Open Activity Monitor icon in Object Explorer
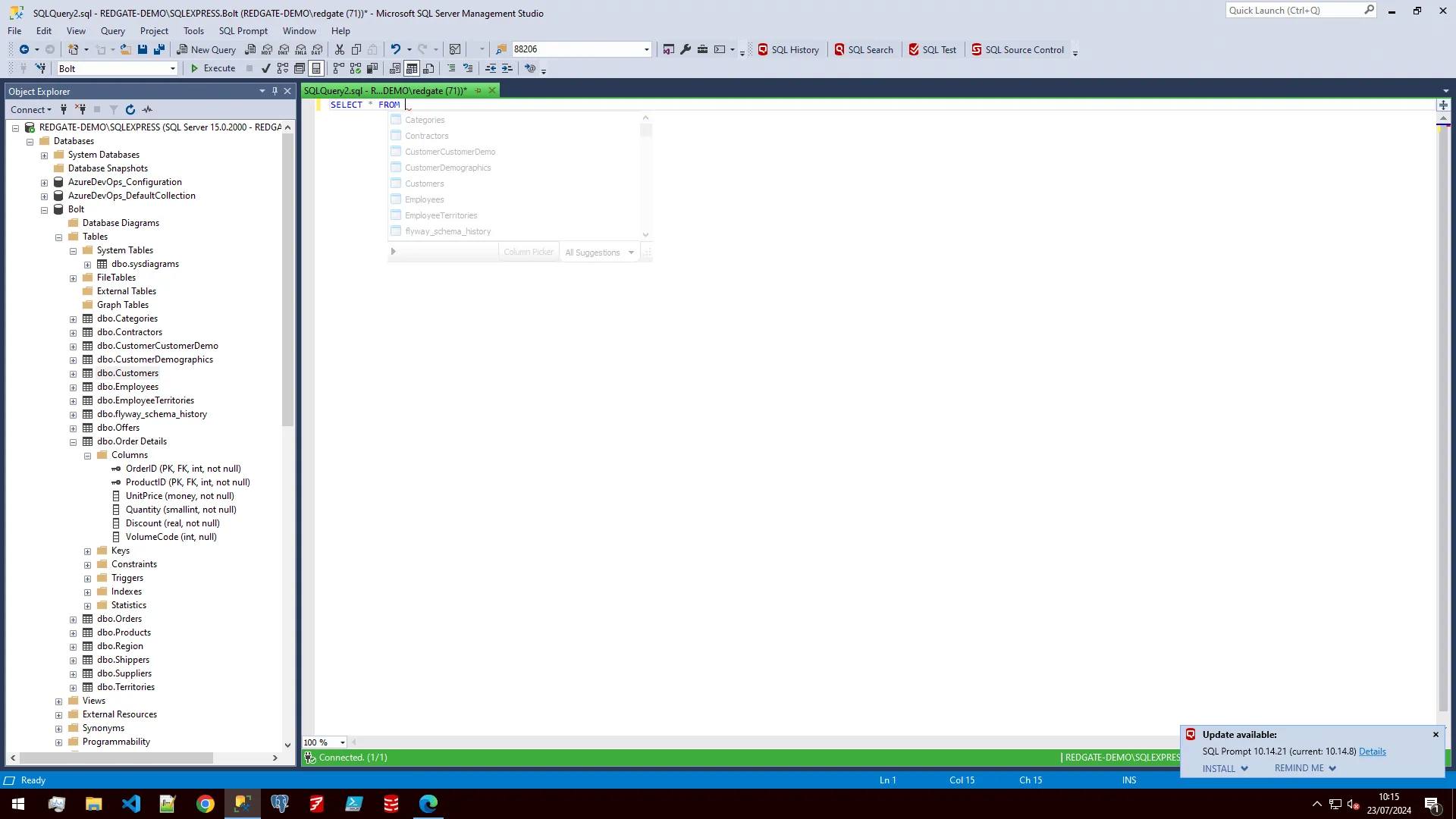Viewport: 1456px width, 819px height. [x=147, y=110]
